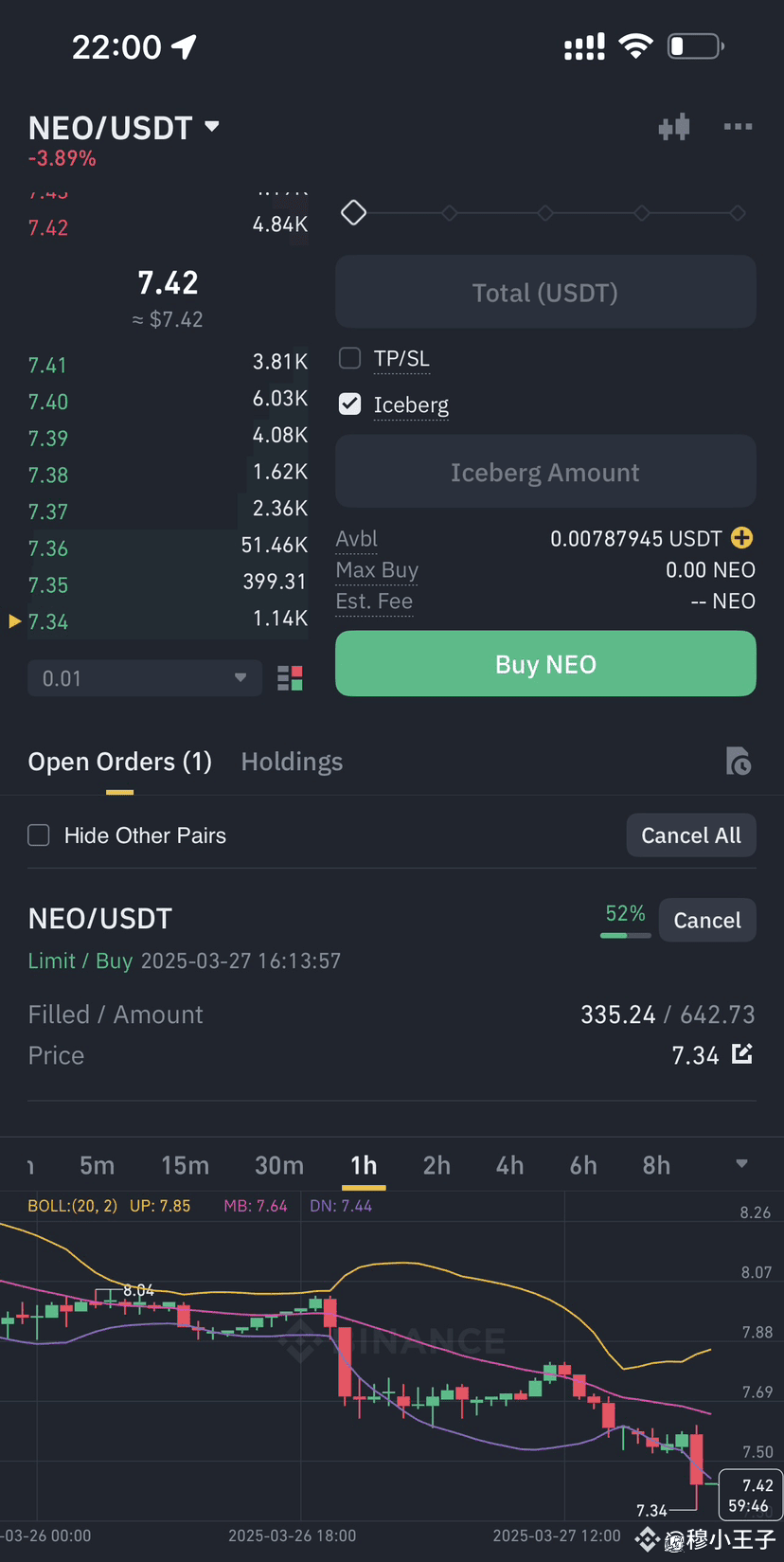The height and width of the screenshot is (1562, 784).
Task: Tap the Iceberg Amount input field
Action: point(545,472)
